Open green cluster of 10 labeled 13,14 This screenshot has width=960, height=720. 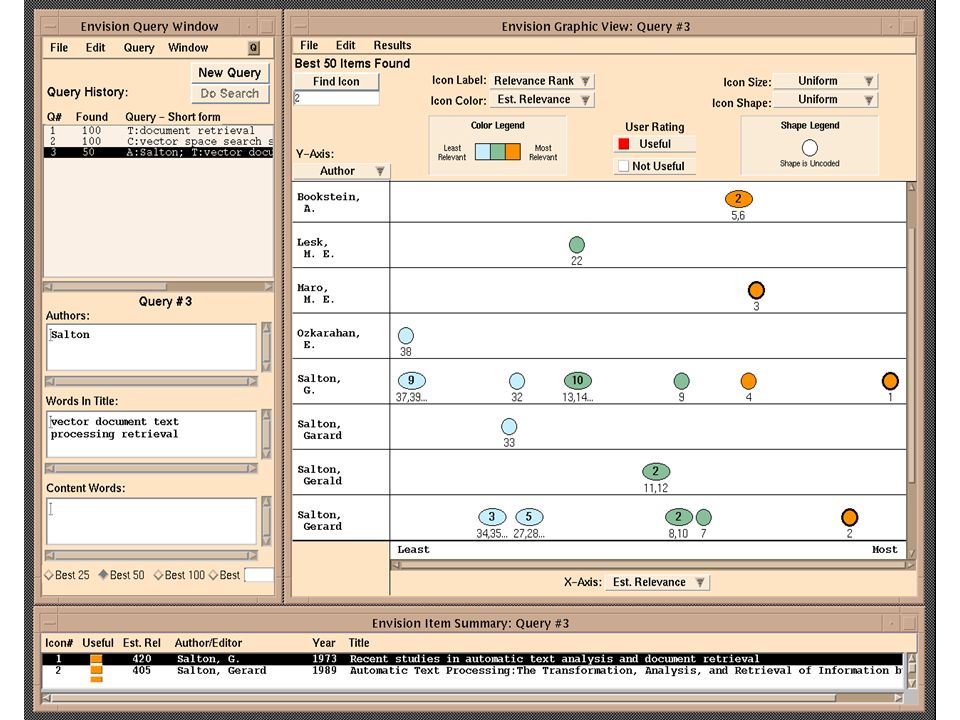[577, 380]
